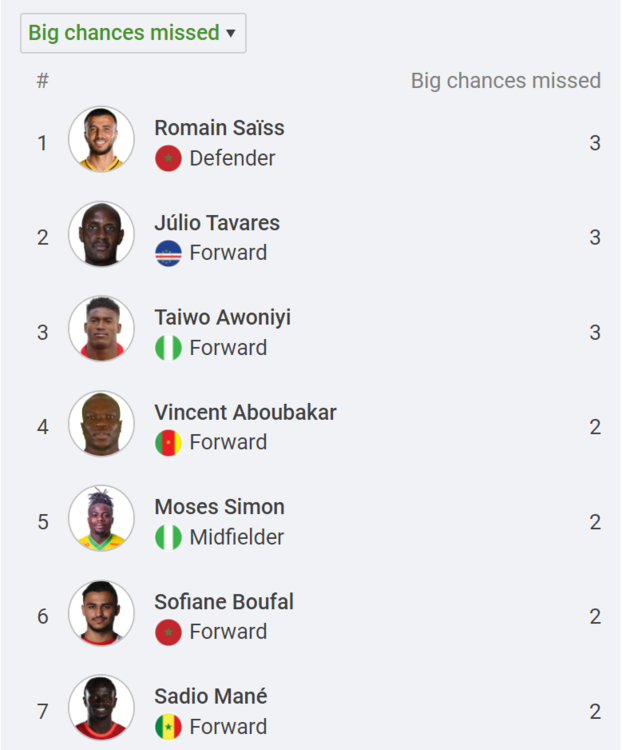Screen dimensions: 622x750
Task: Click Taiwo Awoniyi player photo
Action: [x=101, y=329]
